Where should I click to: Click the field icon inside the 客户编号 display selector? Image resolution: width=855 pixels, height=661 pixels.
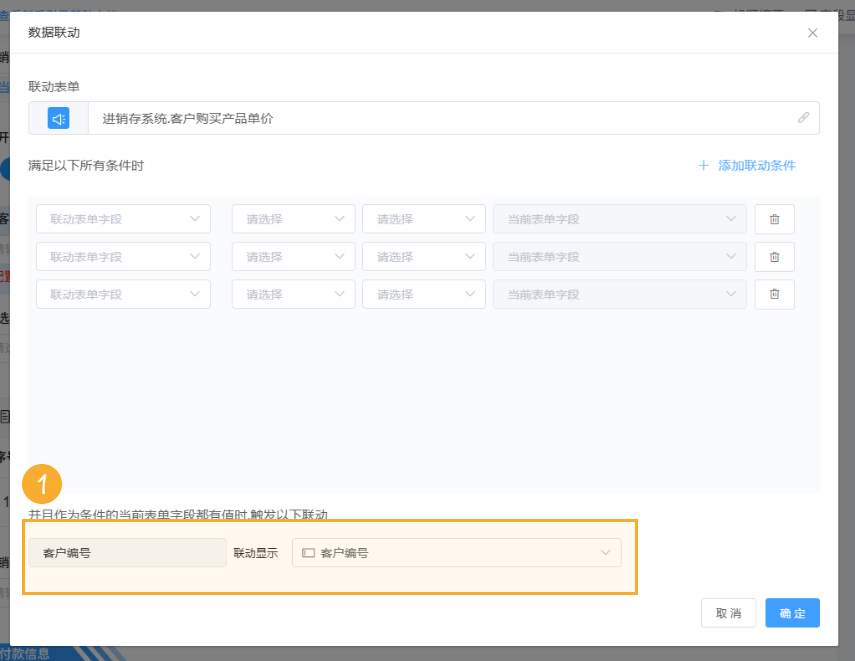coord(308,551)
